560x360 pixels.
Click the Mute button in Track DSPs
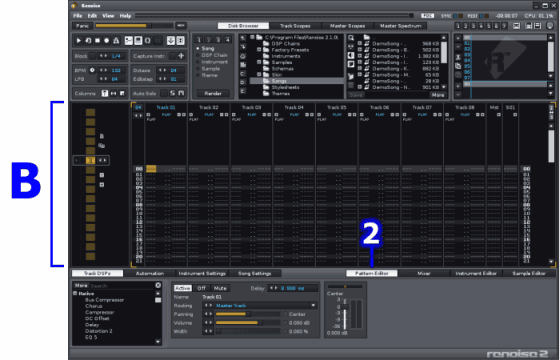(220, 288)
